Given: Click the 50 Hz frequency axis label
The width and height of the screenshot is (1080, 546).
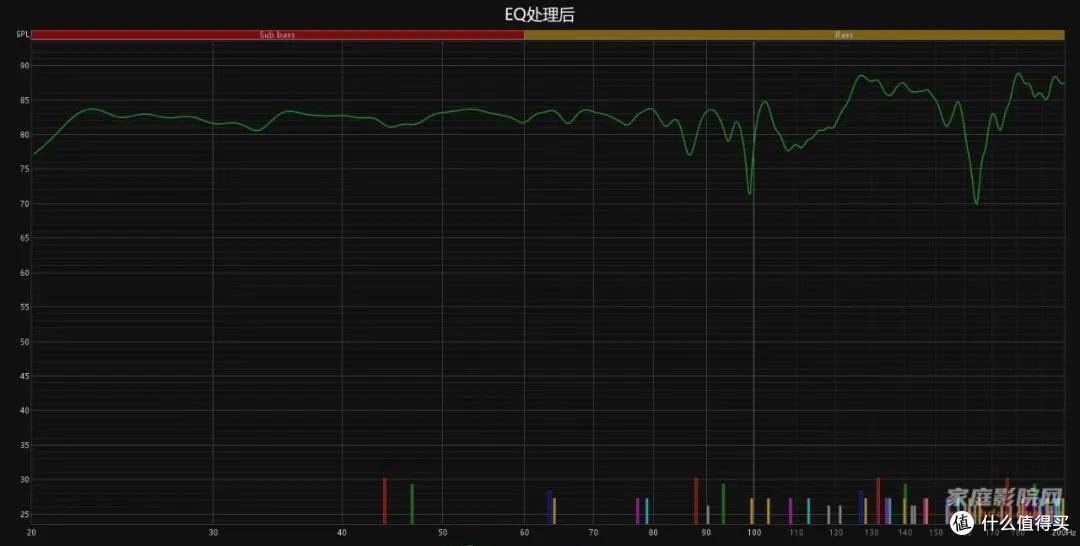Looking at the screenshot, I should click(442, 532).
